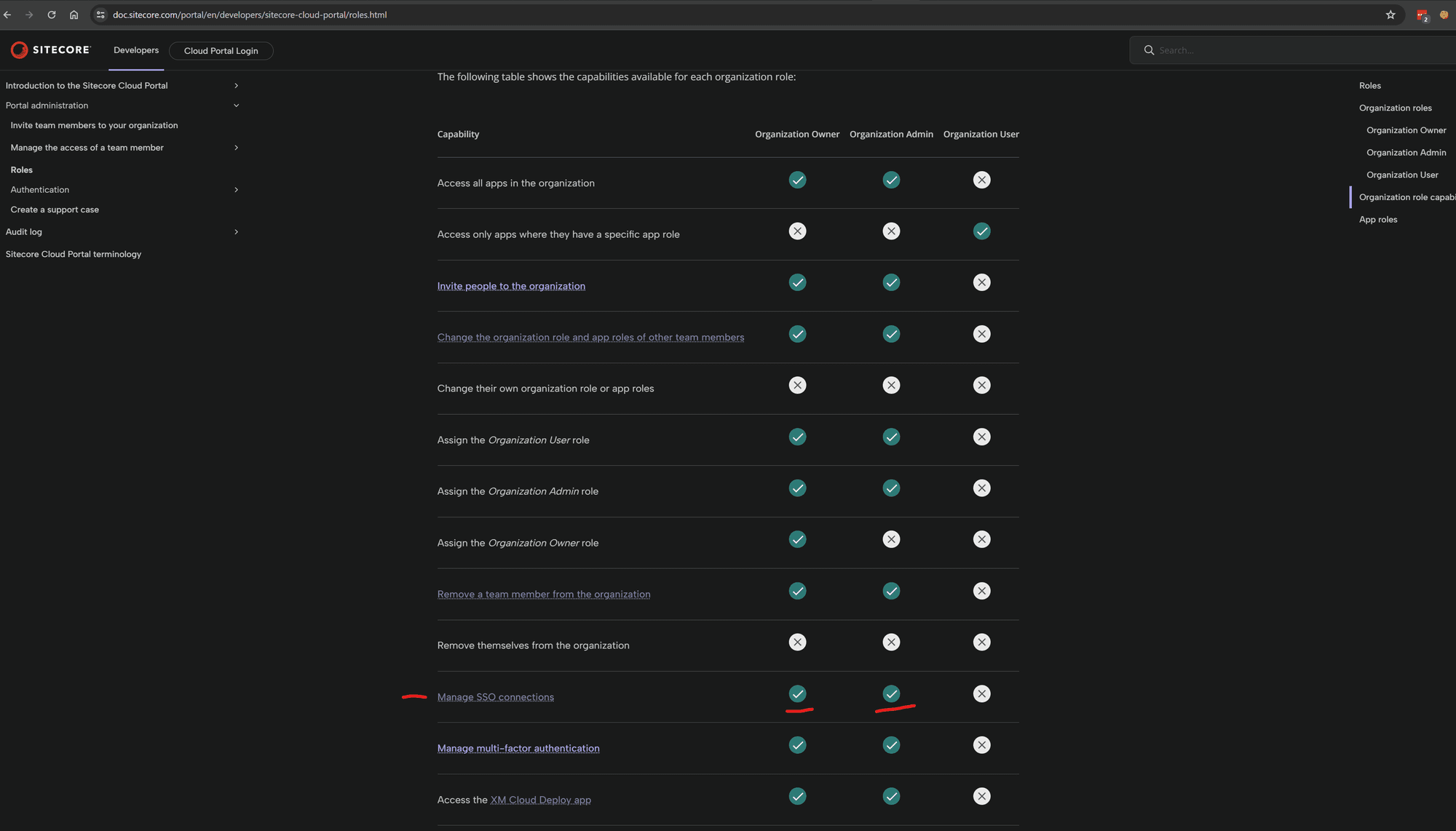Click the orange profile icon beside the extensions
Screen dimensions: 1456x831
tap(1444, 15)
